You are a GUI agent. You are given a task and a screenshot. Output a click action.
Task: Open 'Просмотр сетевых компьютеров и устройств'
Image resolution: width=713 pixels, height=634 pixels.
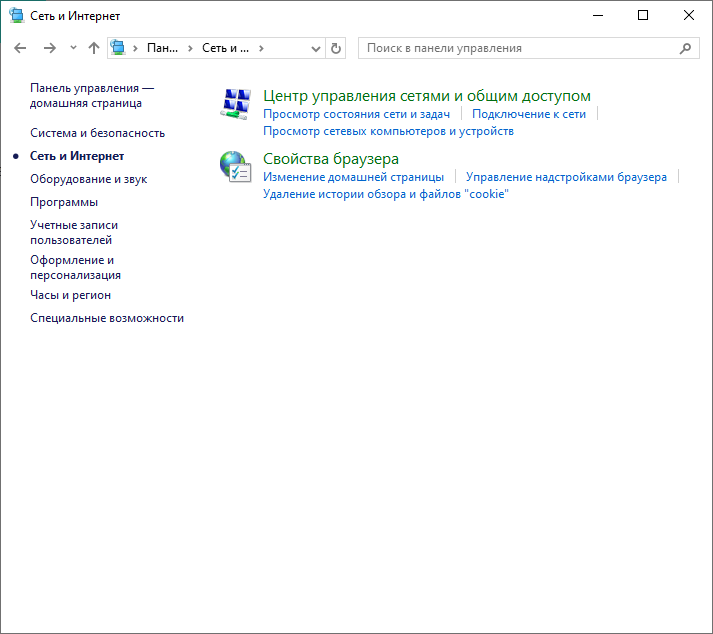coord(388,131)
